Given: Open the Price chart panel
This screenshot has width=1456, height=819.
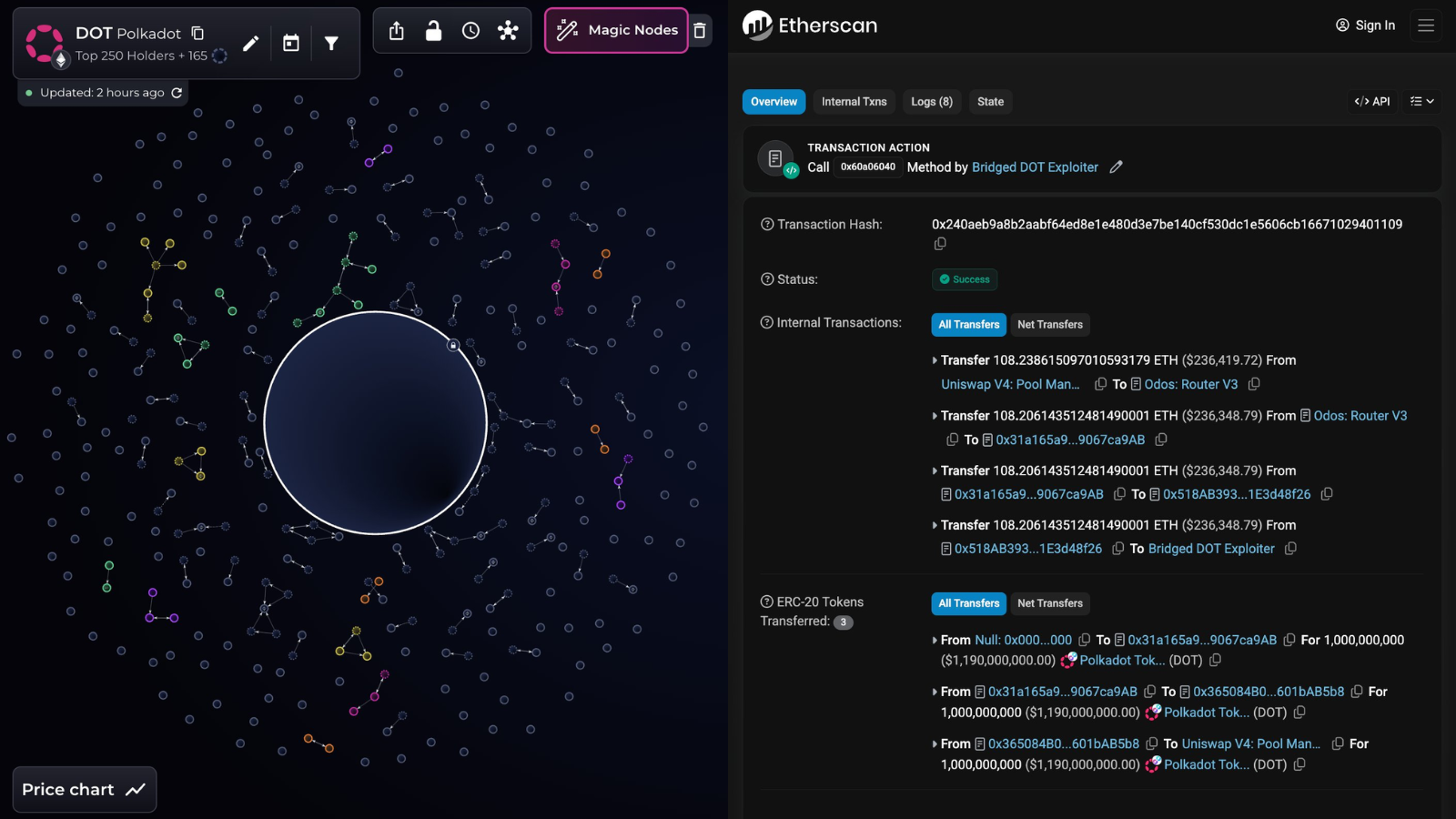Looking at the screenshot, I should (85, 790).
